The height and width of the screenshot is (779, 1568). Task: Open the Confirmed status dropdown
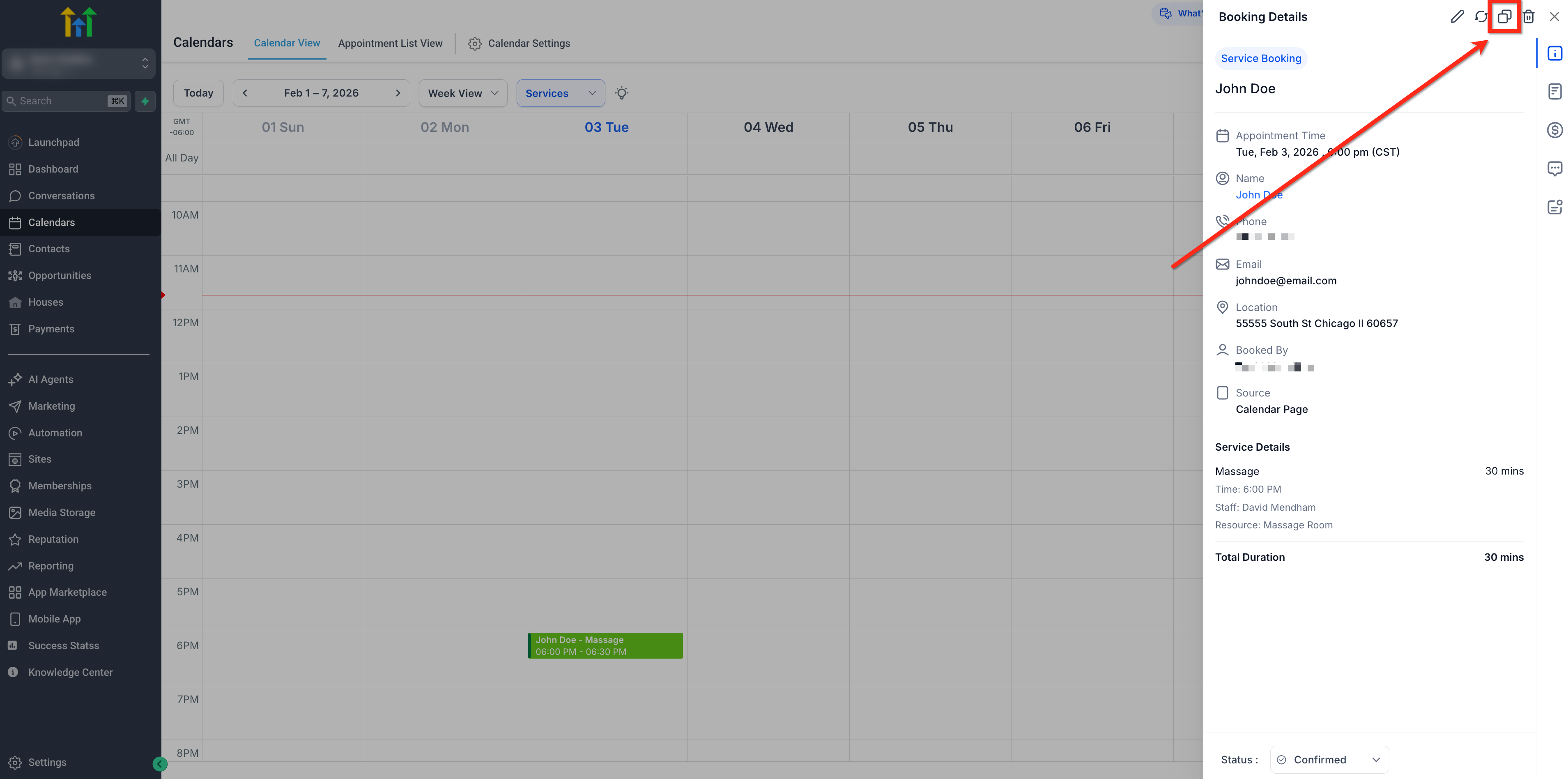tap(1329, 760)
